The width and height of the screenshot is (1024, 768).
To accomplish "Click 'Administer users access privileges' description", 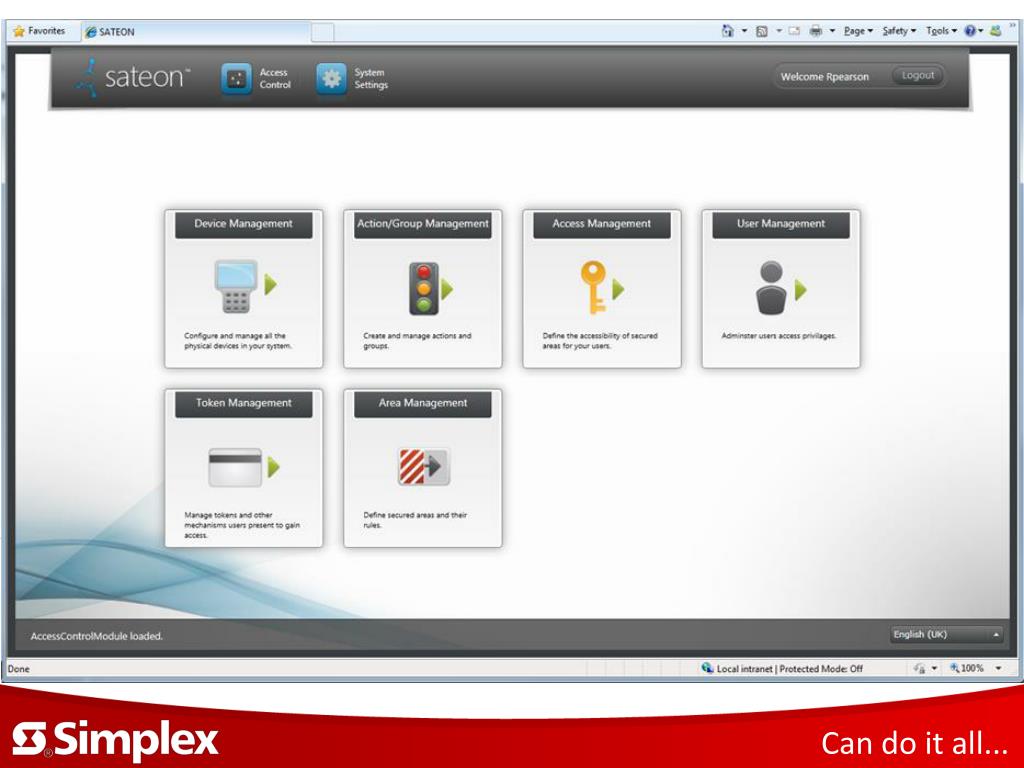I will click(x=778, y=336).
